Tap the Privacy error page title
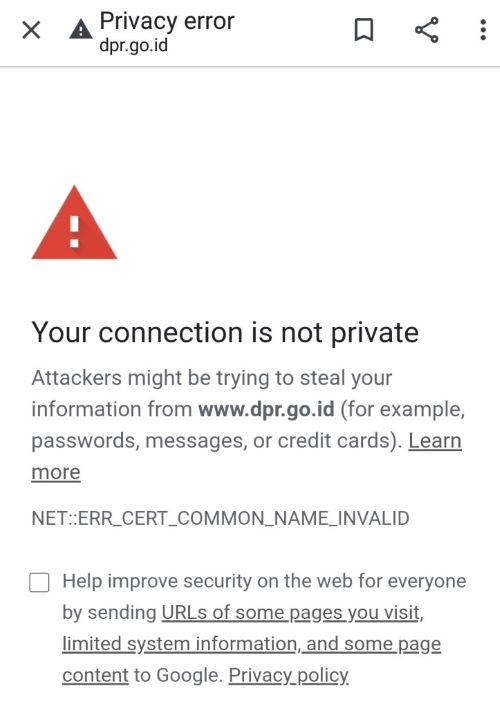 tap(167, 21)
